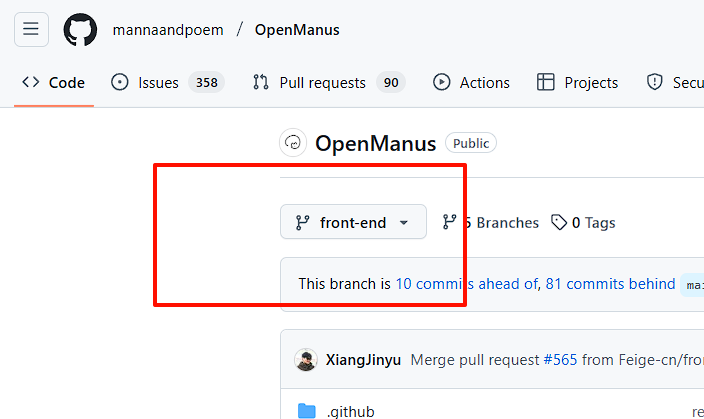Switch to the Code tab
This screenshot has height=419, width=704.
click(x=53, y=83)
